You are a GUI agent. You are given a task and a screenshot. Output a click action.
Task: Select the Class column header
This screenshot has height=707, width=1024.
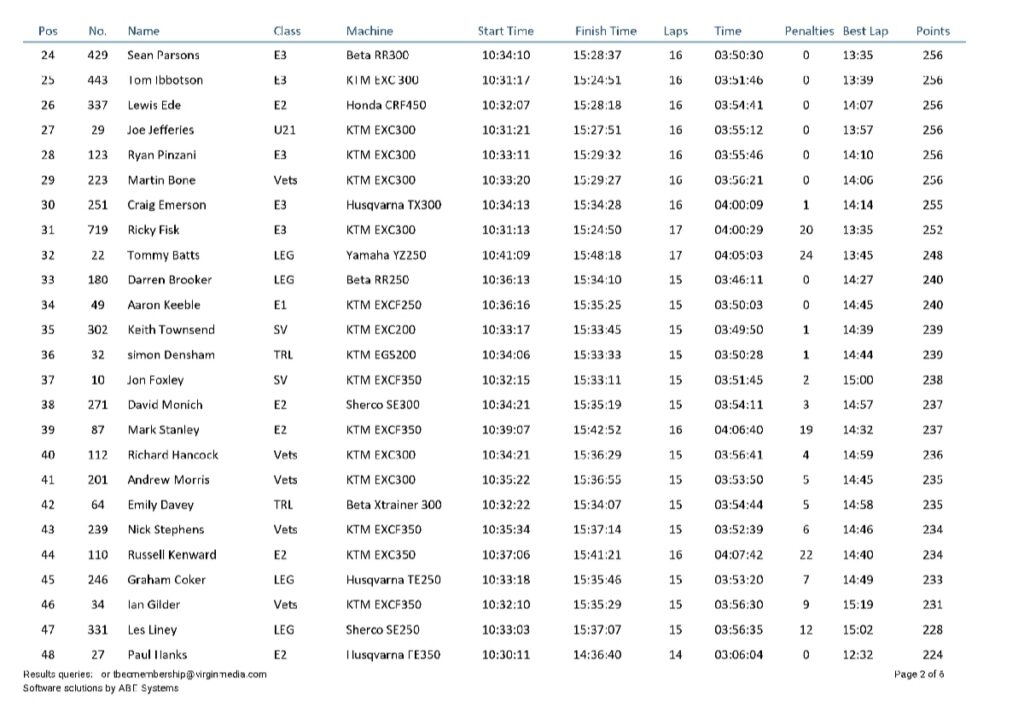pos(287,31)
